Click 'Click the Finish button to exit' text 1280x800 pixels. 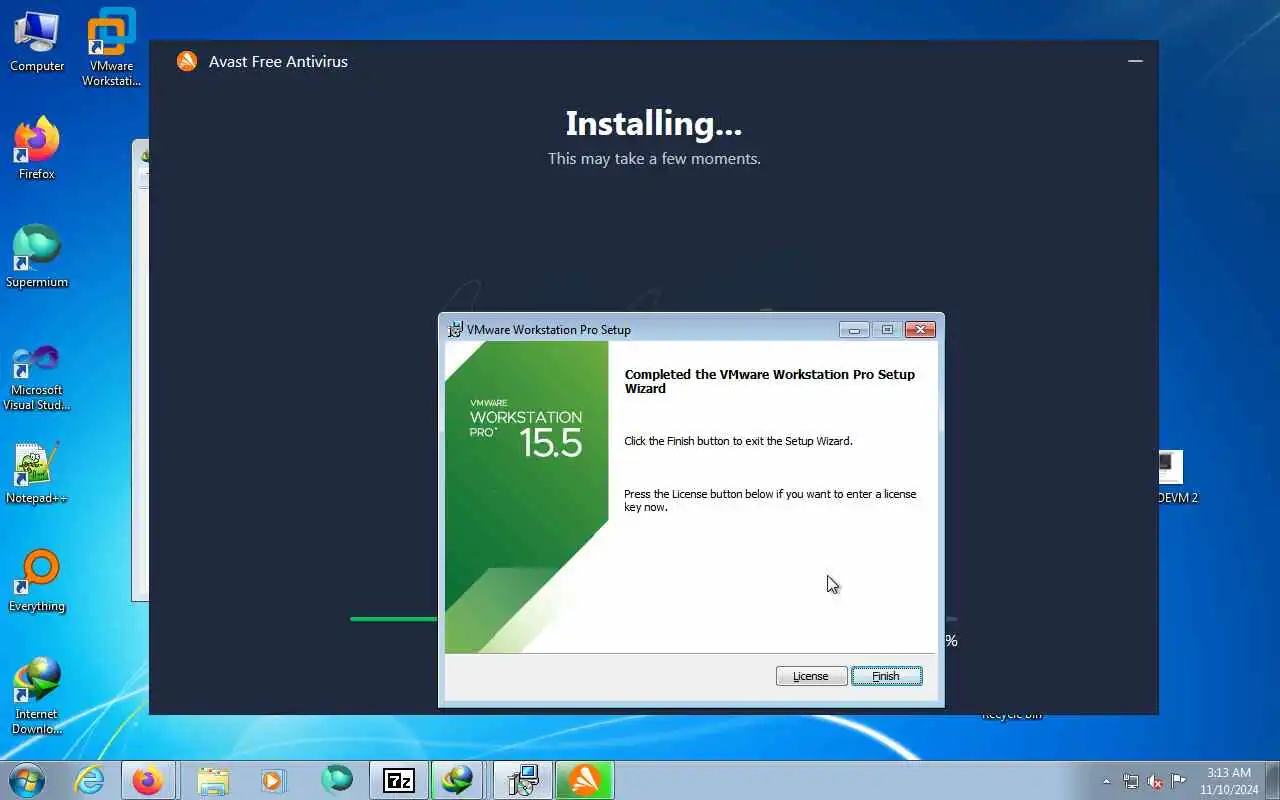pos(738,441)
